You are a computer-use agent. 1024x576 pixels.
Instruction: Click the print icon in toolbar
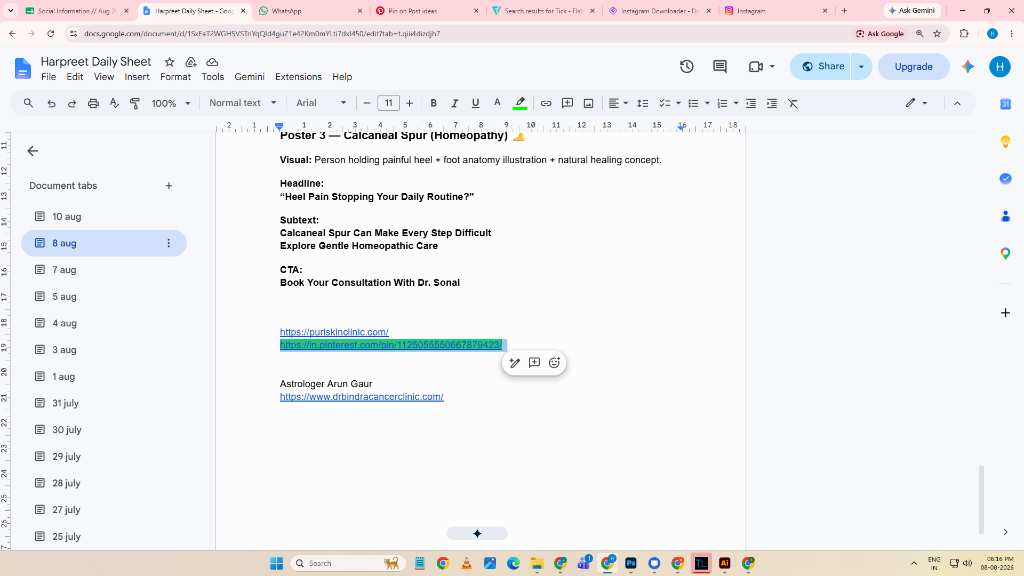(93, 103)
